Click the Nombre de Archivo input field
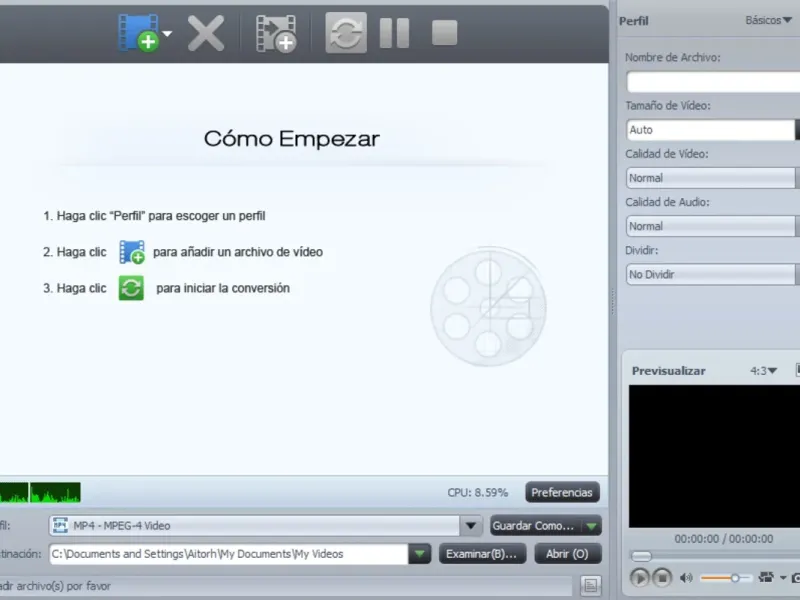 click(713, 82)
